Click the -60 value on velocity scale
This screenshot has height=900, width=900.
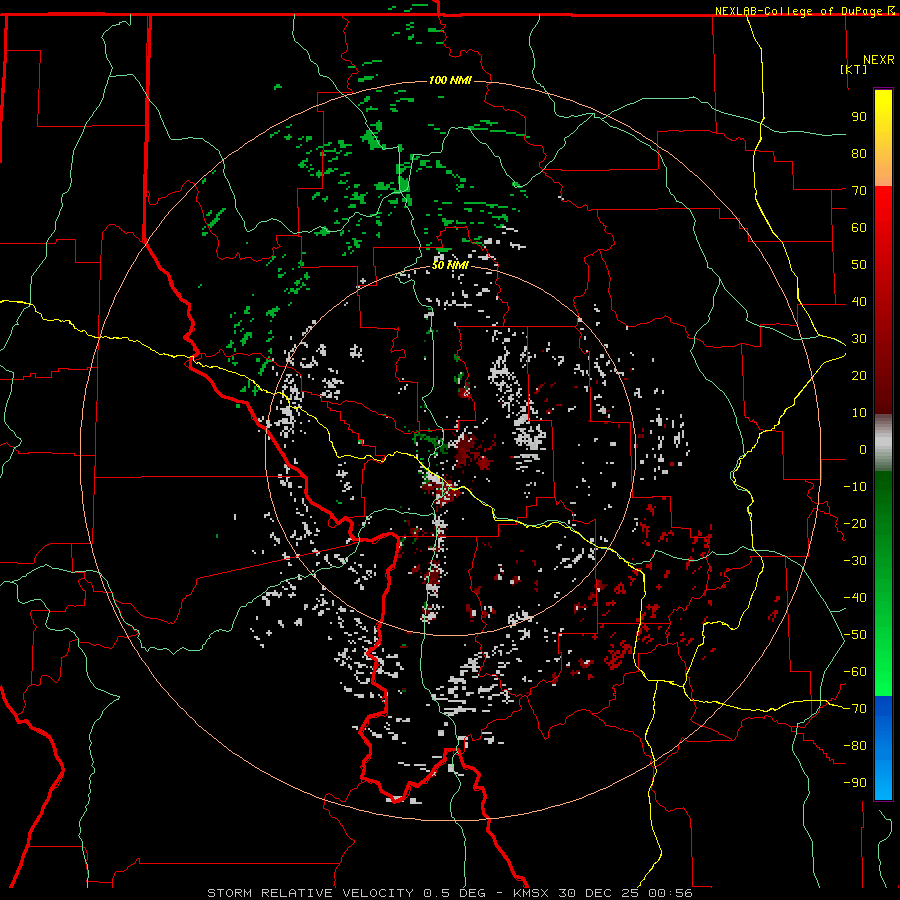[855, 672]
